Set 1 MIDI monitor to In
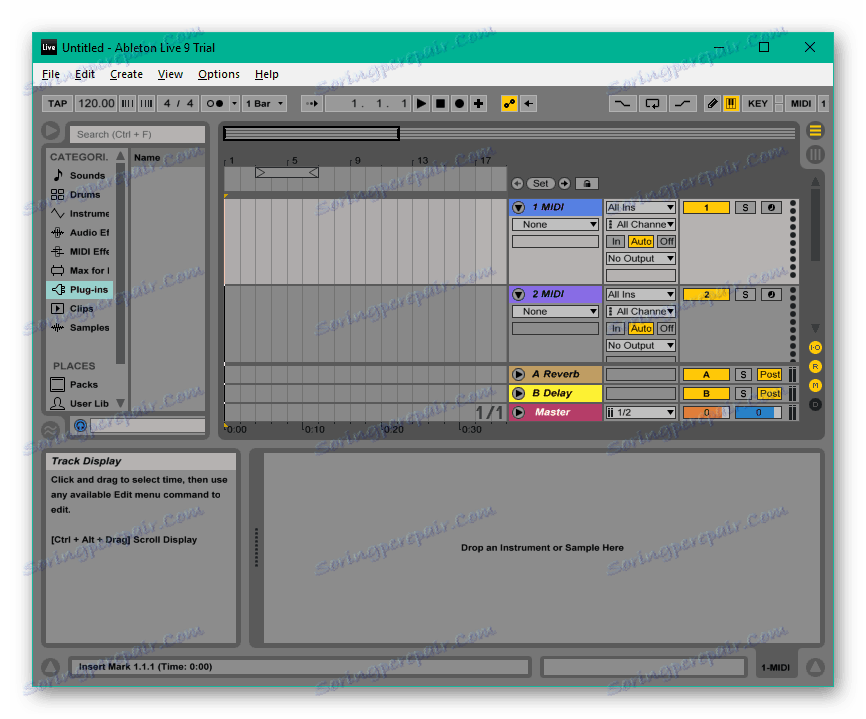This screenshot has height=719, width=866. coord(616,241)
